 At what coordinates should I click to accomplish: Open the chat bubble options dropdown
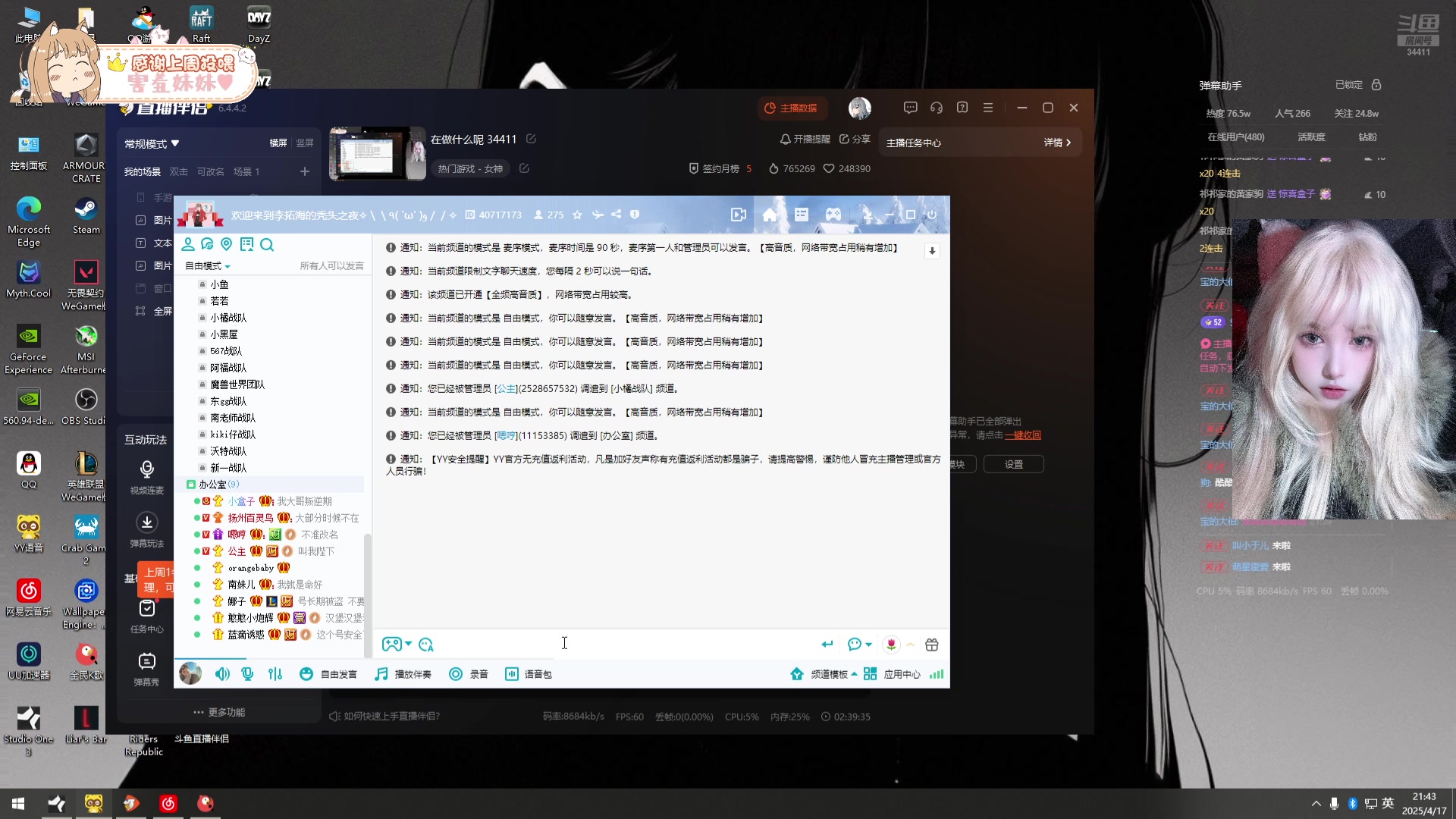pos(860,645)
